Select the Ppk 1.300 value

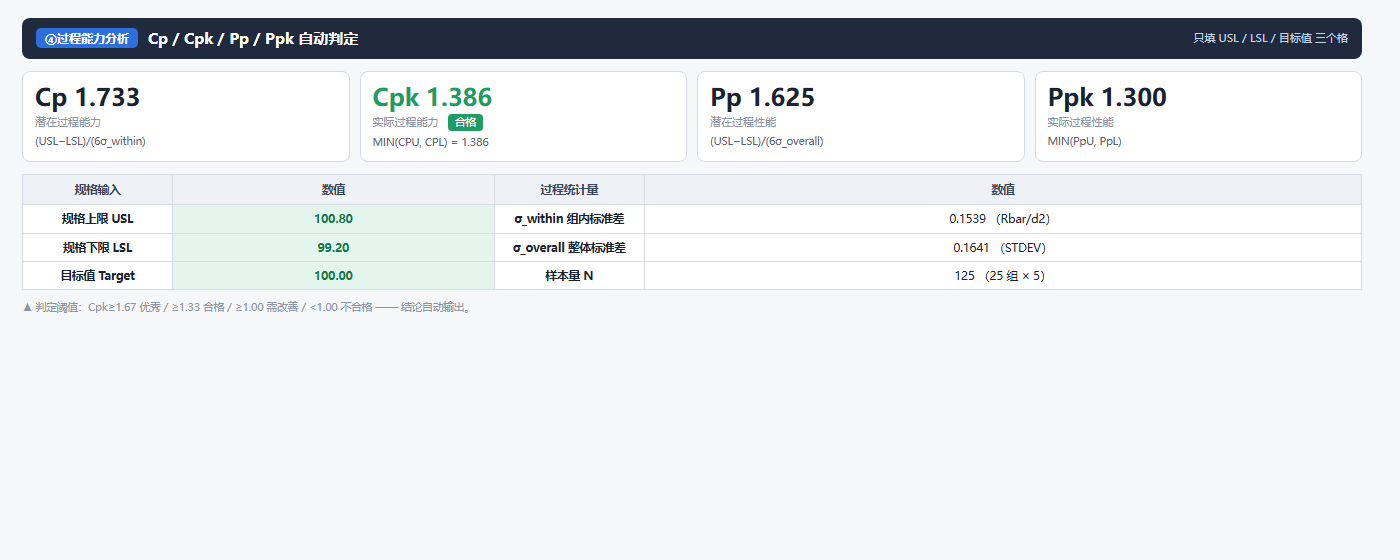click(1107, 97)
